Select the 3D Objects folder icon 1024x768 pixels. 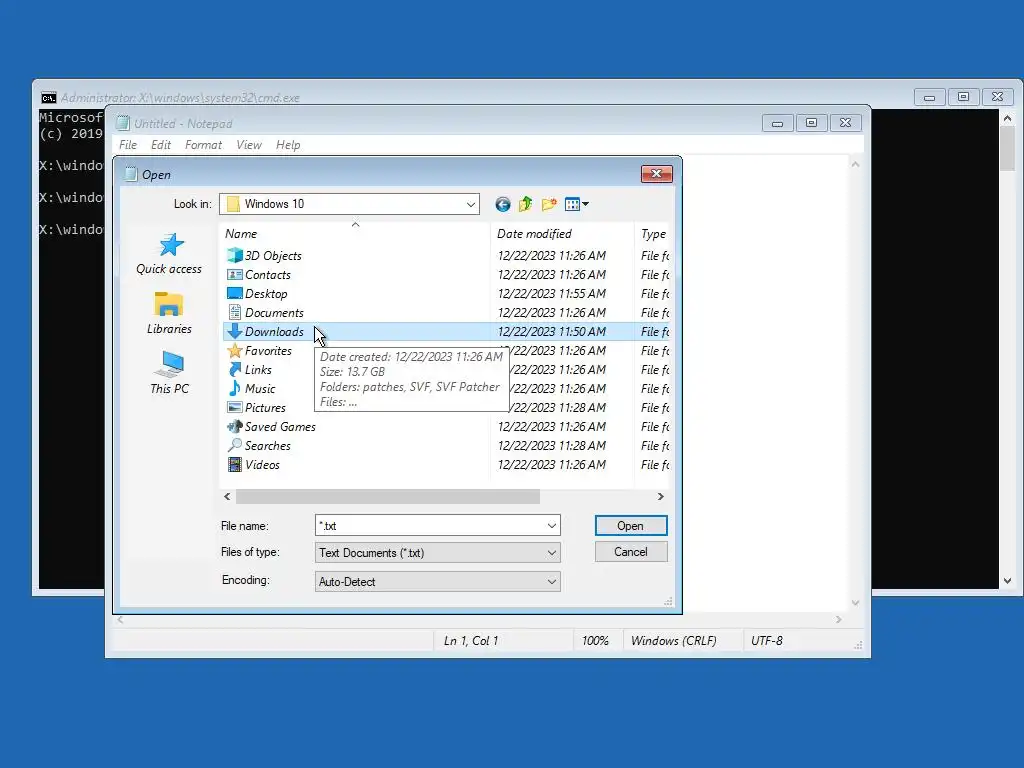(234, 255)
